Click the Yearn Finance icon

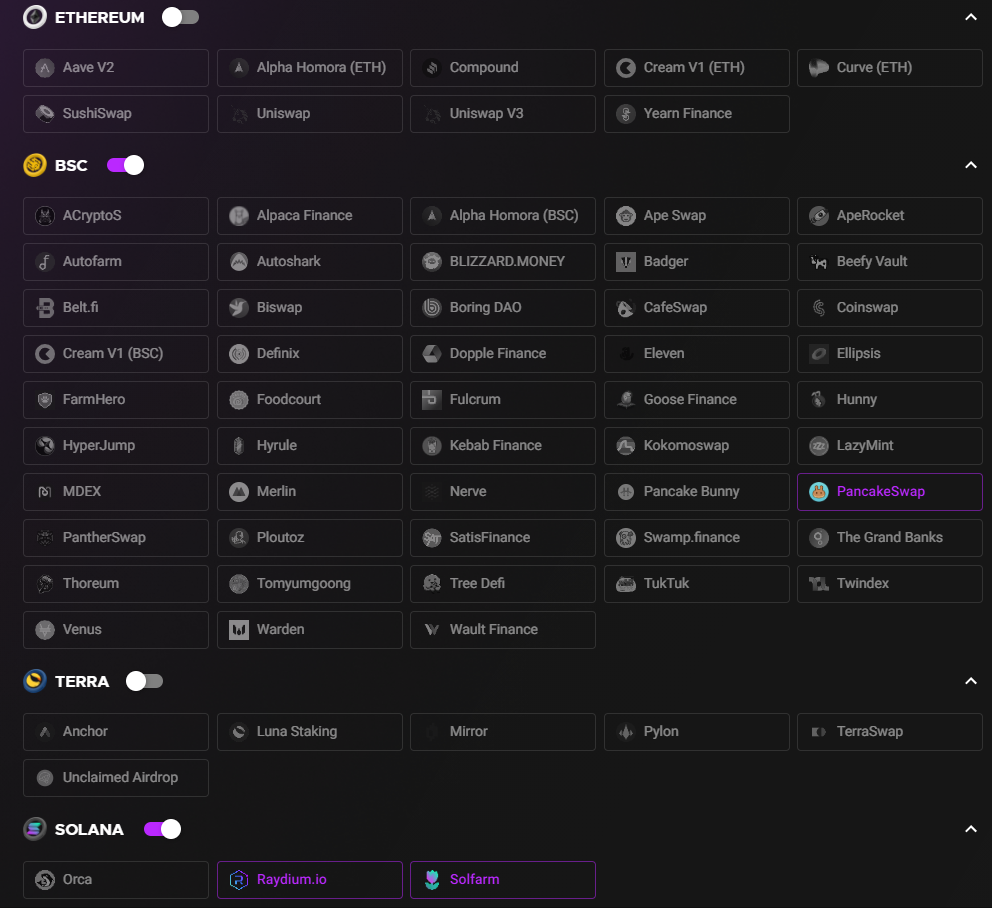[x=626, y=114]
